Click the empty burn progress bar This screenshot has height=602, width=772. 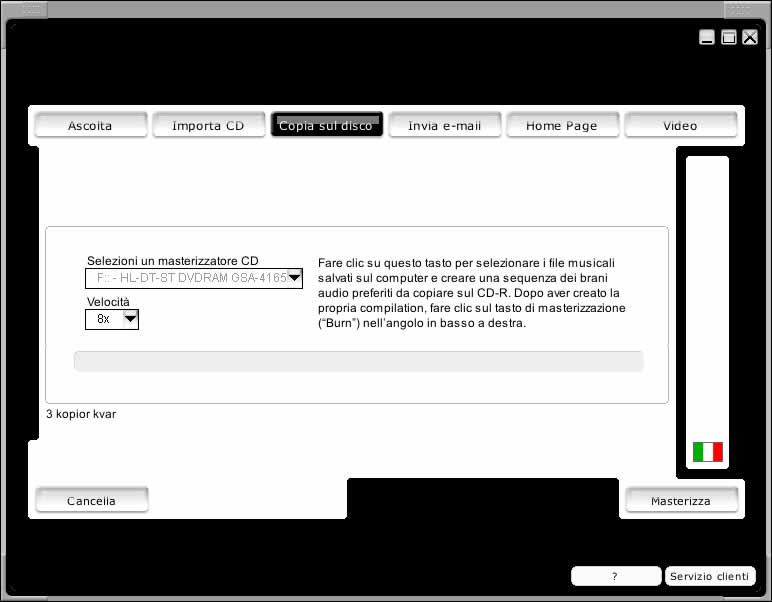(358, 361)
